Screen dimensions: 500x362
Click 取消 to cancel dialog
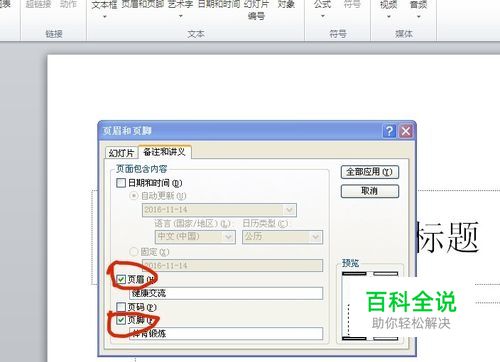click(x=370, y=191)
